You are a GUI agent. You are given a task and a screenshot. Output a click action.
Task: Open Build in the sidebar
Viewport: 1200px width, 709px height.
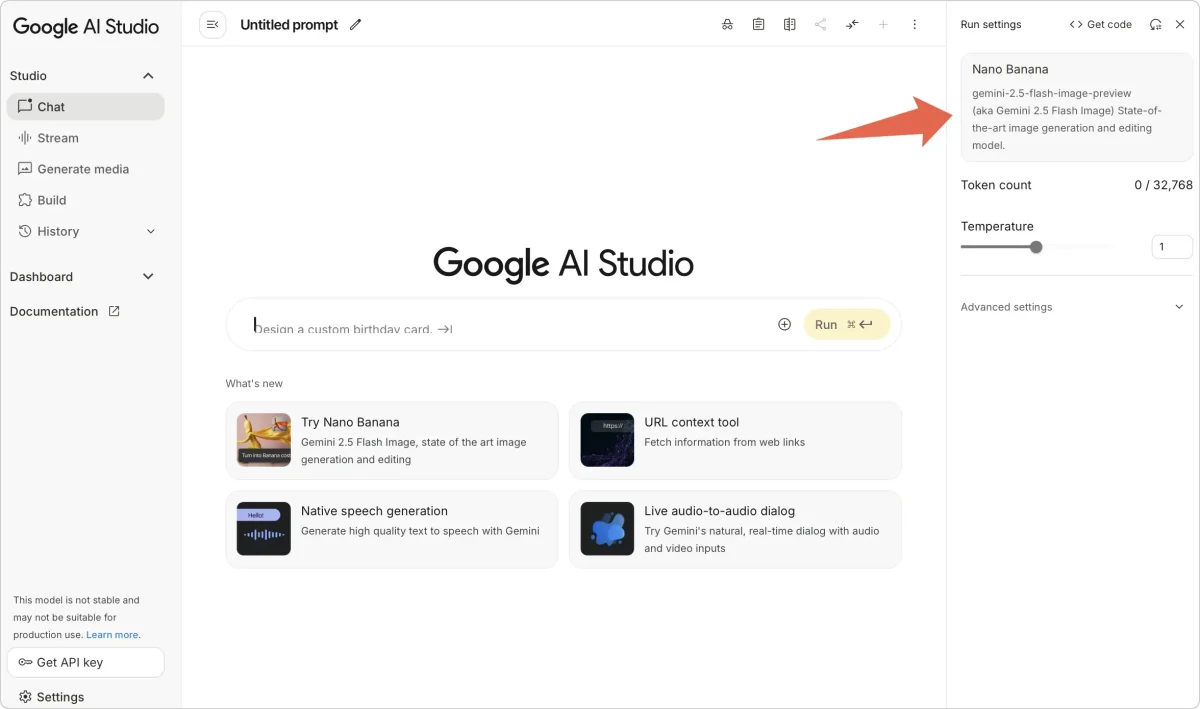point(85,200)
